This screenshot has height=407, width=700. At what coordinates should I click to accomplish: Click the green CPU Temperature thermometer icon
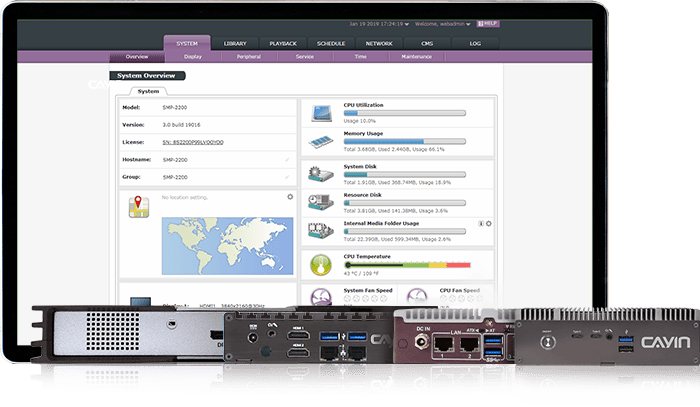click(322, 265)
